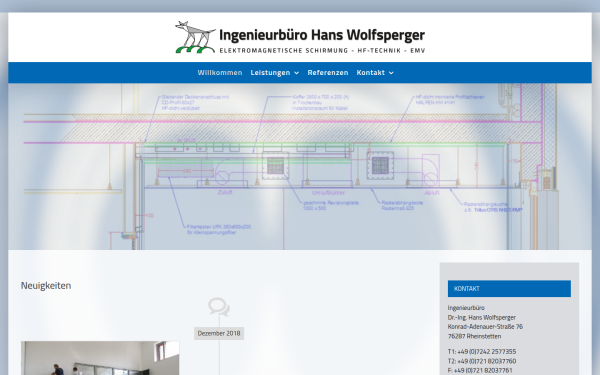This screenshot has height=375, width=600.
Task: Click the tagline Elektromagnetische Schirmung - HF-Technik - EMV
Action: (x=322, y=51)
